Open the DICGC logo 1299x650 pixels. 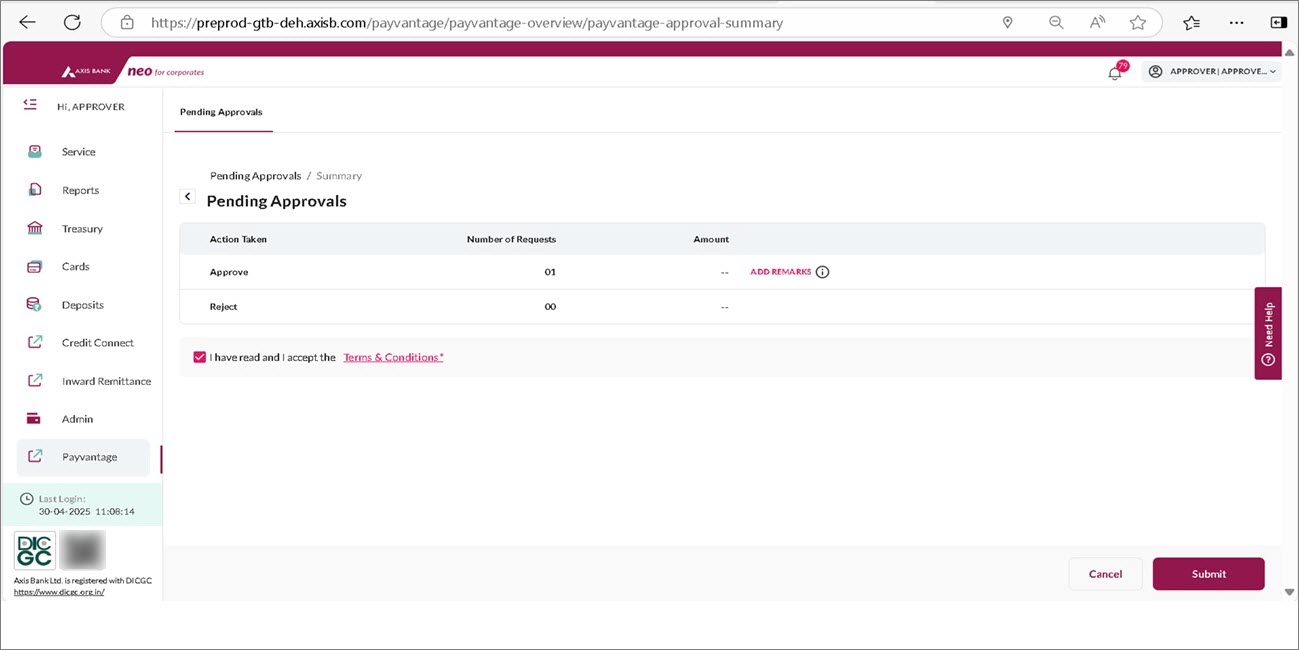tap(34, 550)
